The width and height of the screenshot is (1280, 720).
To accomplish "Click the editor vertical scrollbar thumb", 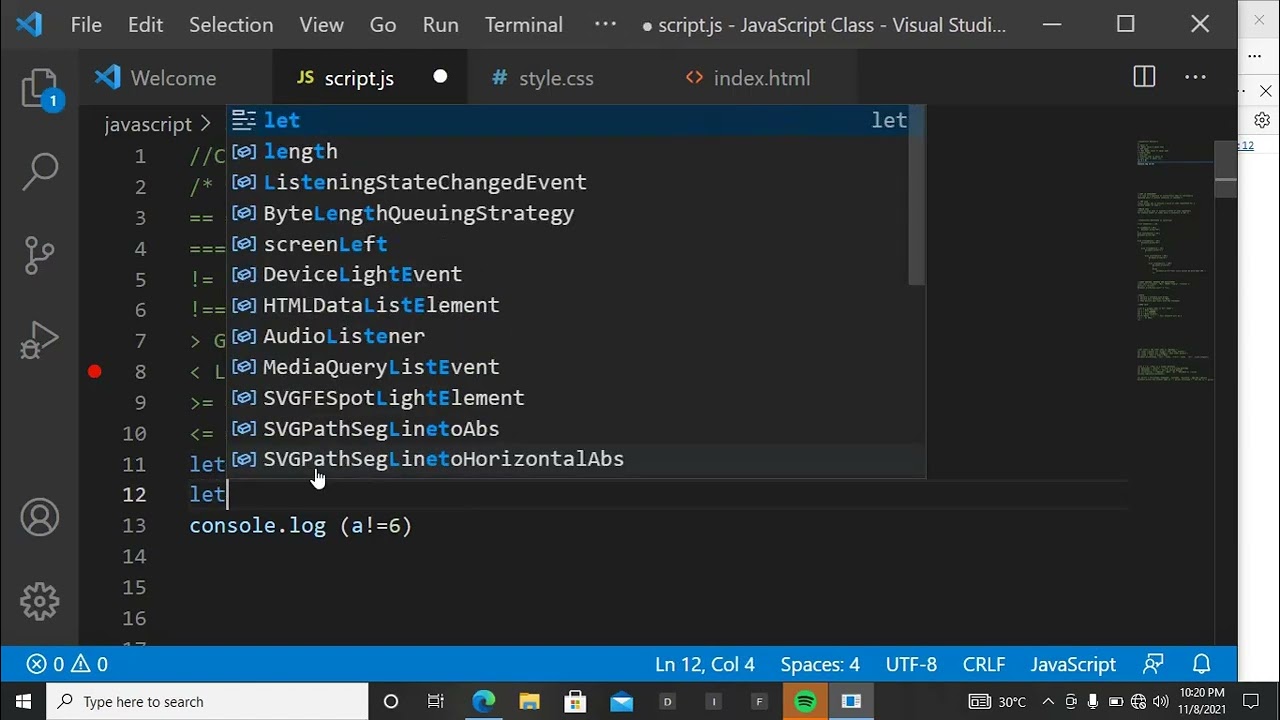I will [x=1226, y=170].
